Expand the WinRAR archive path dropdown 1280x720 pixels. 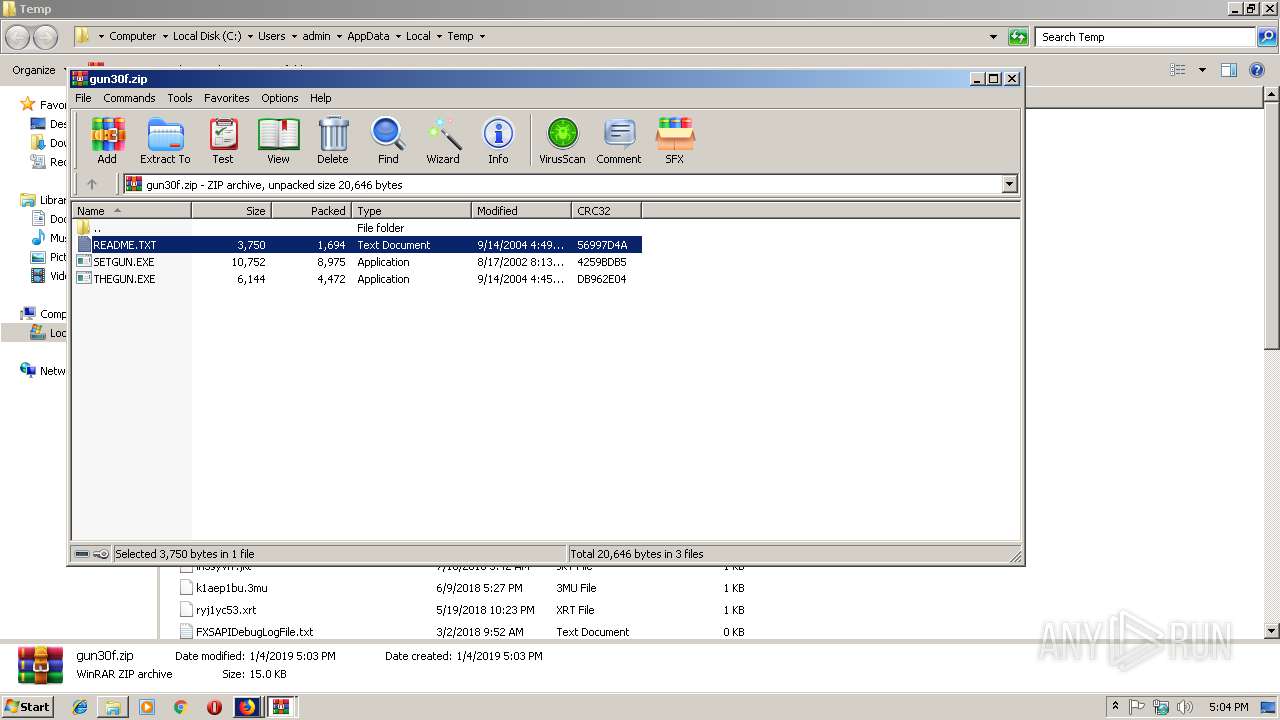[x=1009, y=184]
